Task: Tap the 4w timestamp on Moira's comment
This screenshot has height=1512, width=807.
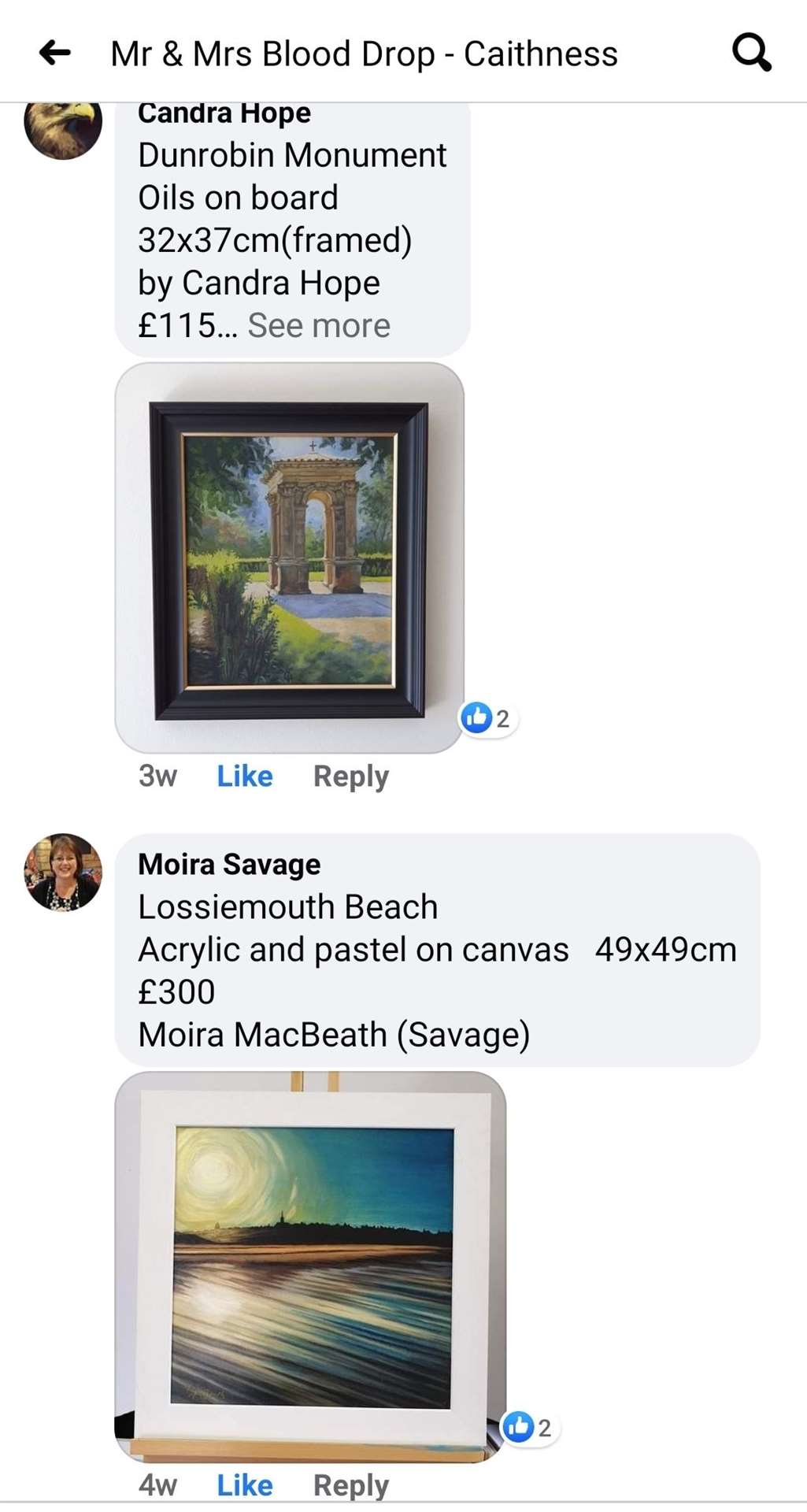Action: click(x=157, y=1485)
